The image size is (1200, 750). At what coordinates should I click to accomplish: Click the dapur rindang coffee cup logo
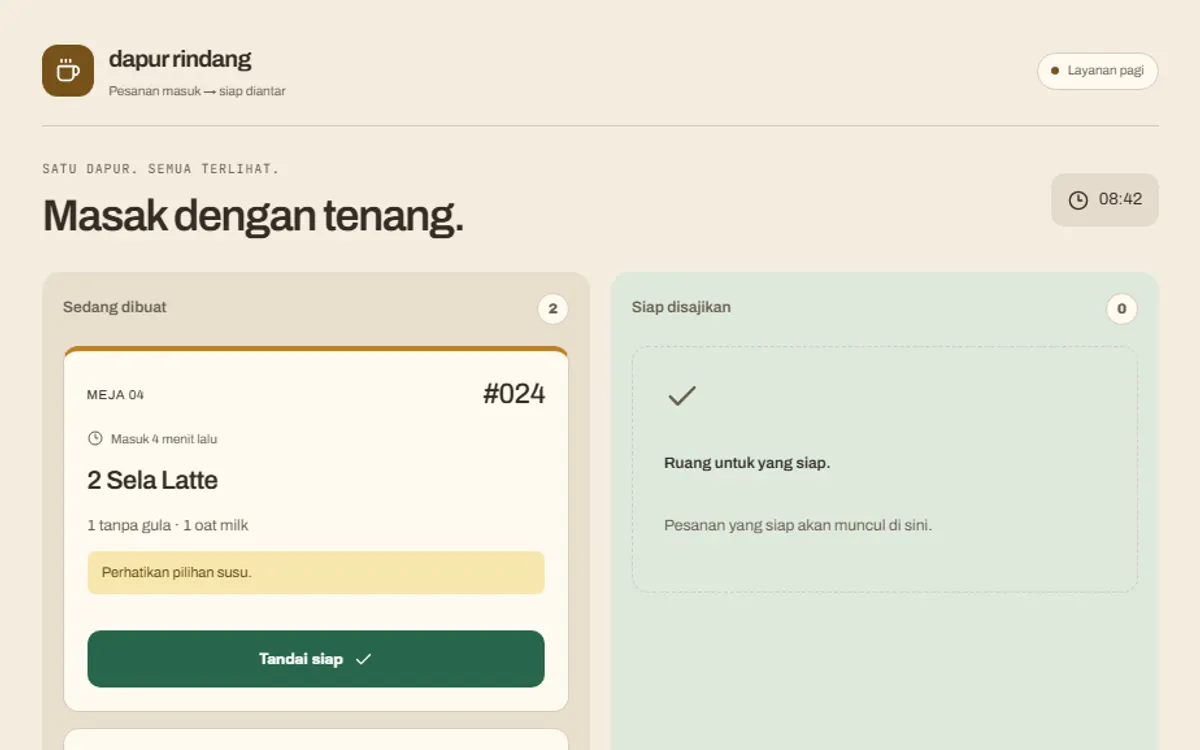tap(68, 71)
